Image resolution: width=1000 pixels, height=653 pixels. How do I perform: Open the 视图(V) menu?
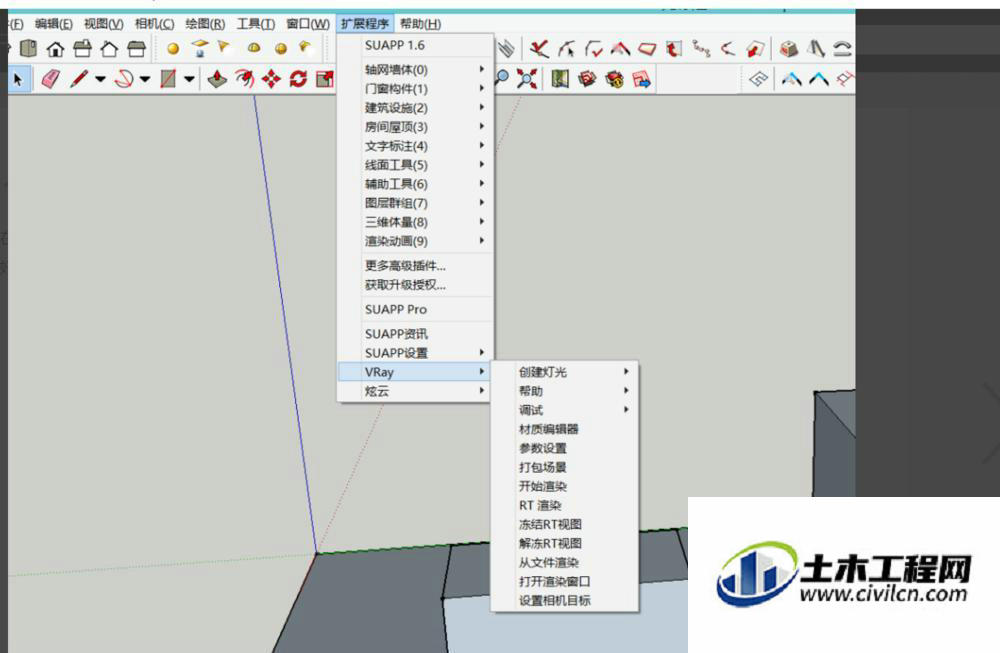tap(103, 24)
